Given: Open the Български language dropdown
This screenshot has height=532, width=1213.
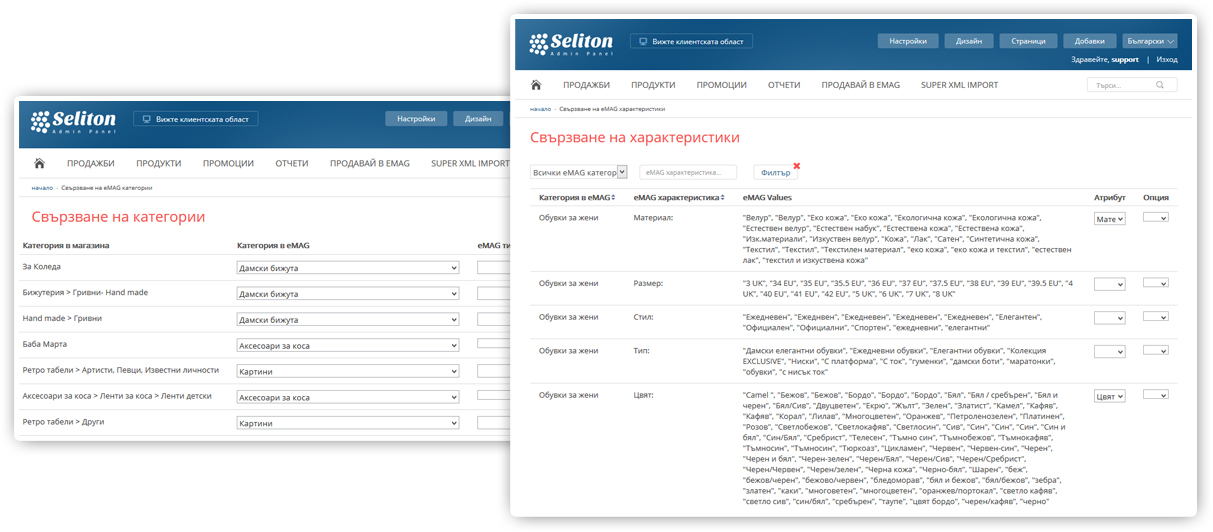Looking at the screenshot, I should point(1149,41).
